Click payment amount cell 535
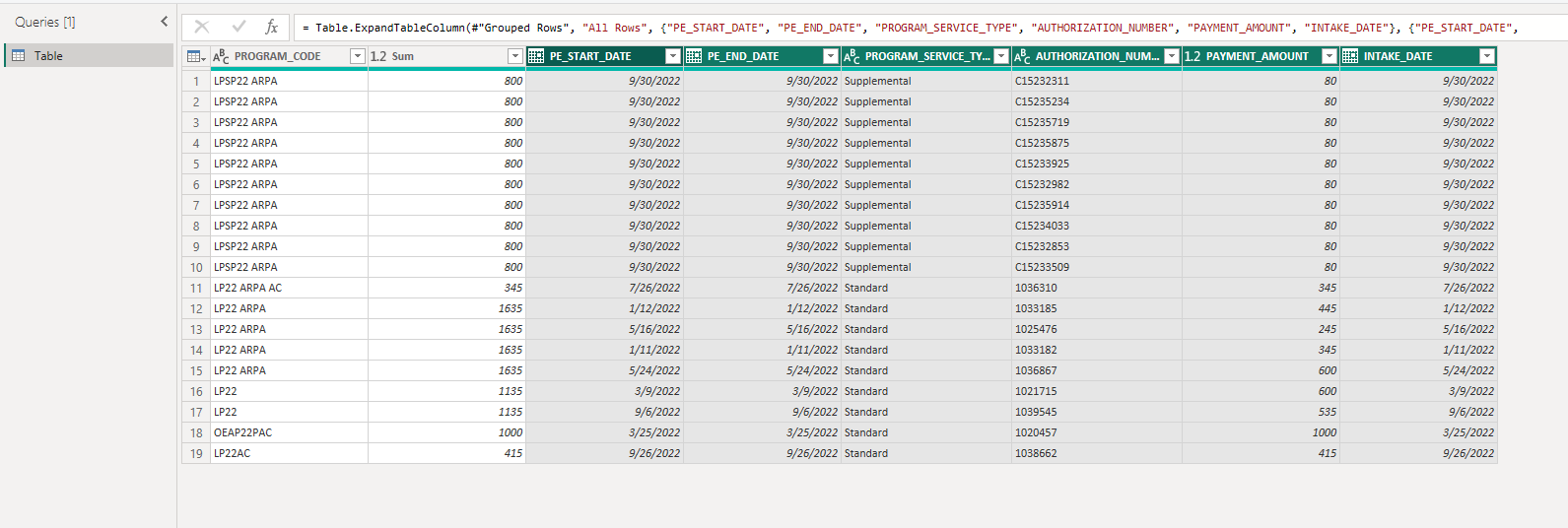1568x528 pixels. coord(1261,412)
